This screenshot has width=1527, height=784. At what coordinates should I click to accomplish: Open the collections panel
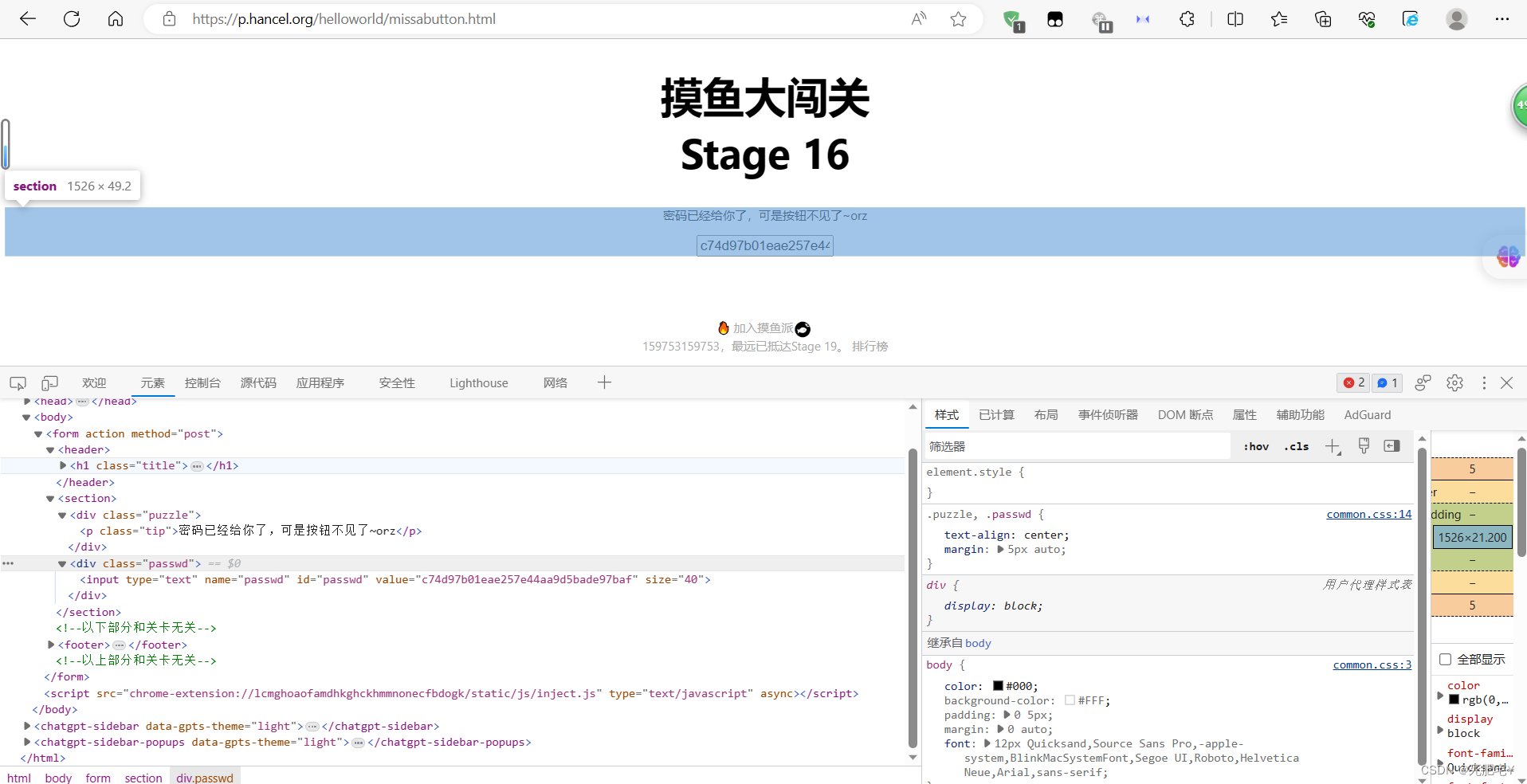[x=1323, y=19]
